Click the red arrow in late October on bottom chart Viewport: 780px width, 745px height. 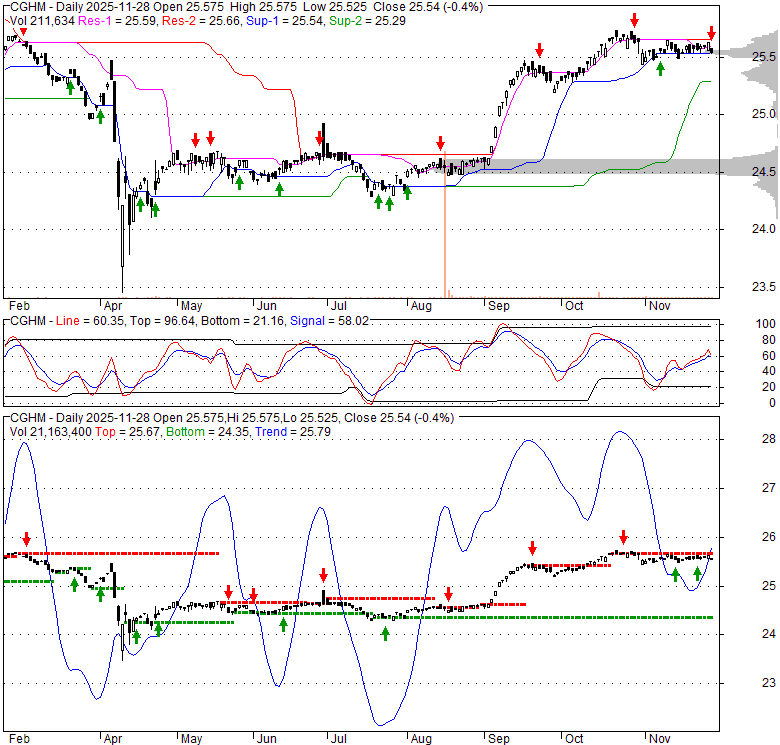pyautogui.click(x=623, y=537)
